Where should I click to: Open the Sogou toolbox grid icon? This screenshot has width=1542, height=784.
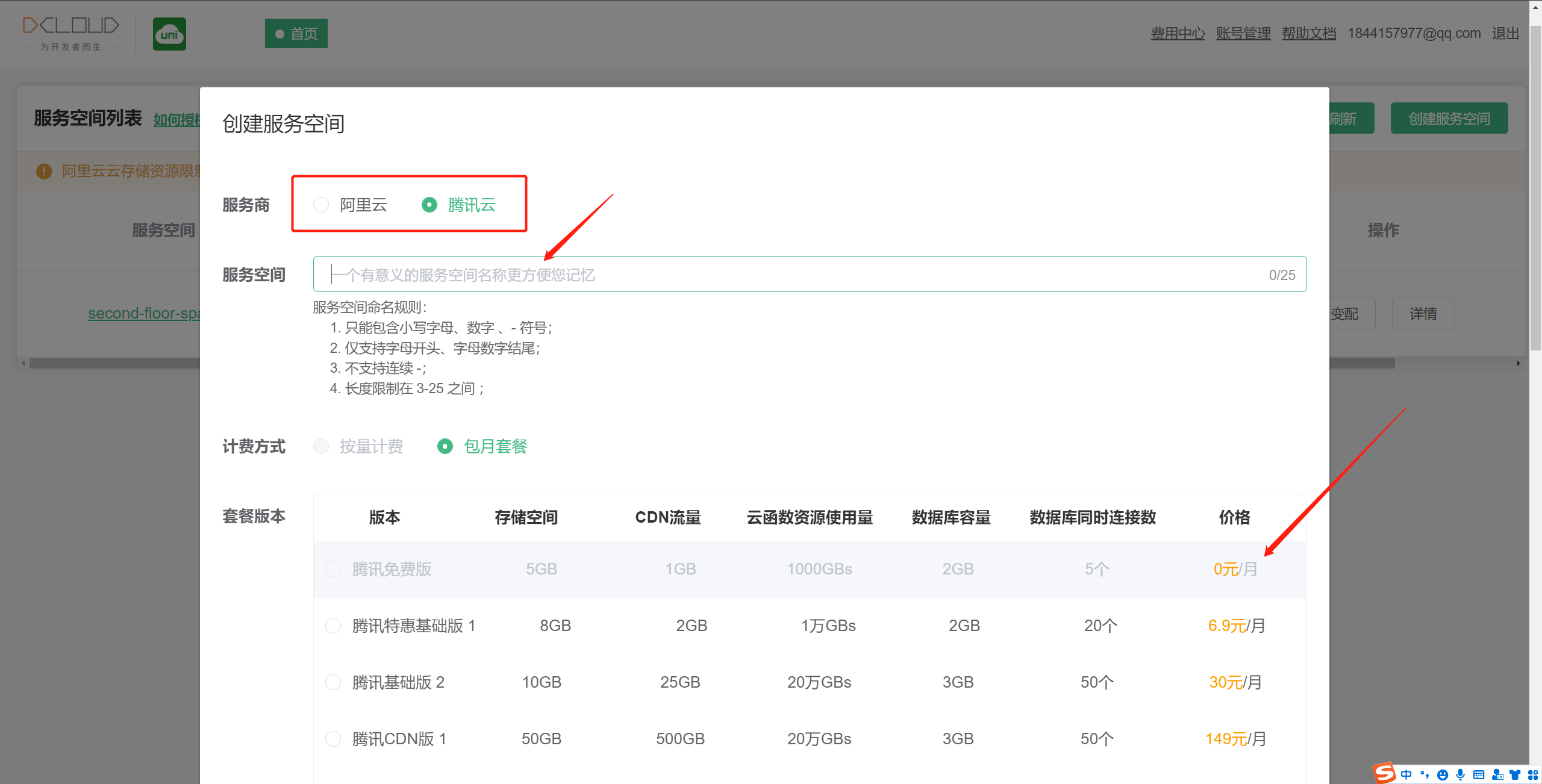[x=1533, y=775]
